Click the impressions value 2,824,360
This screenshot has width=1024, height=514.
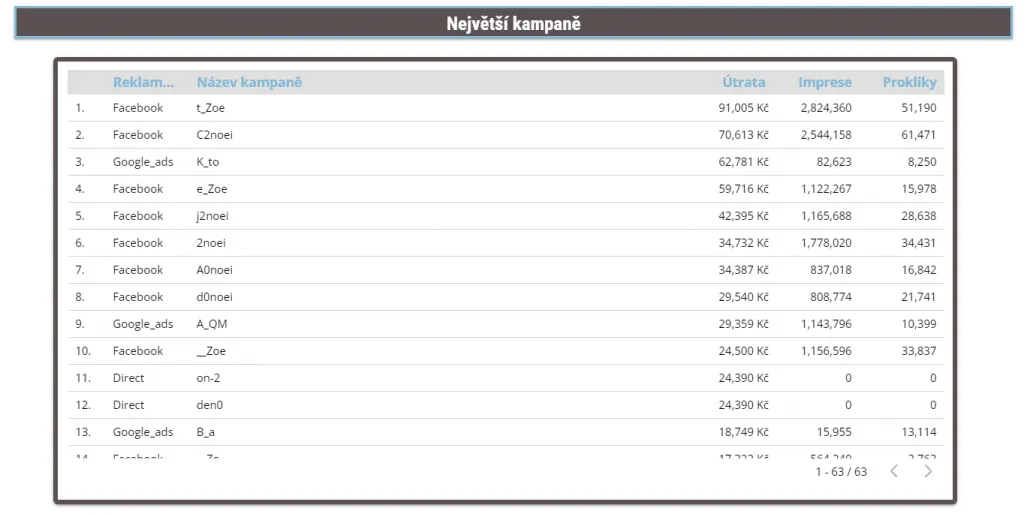826,108
